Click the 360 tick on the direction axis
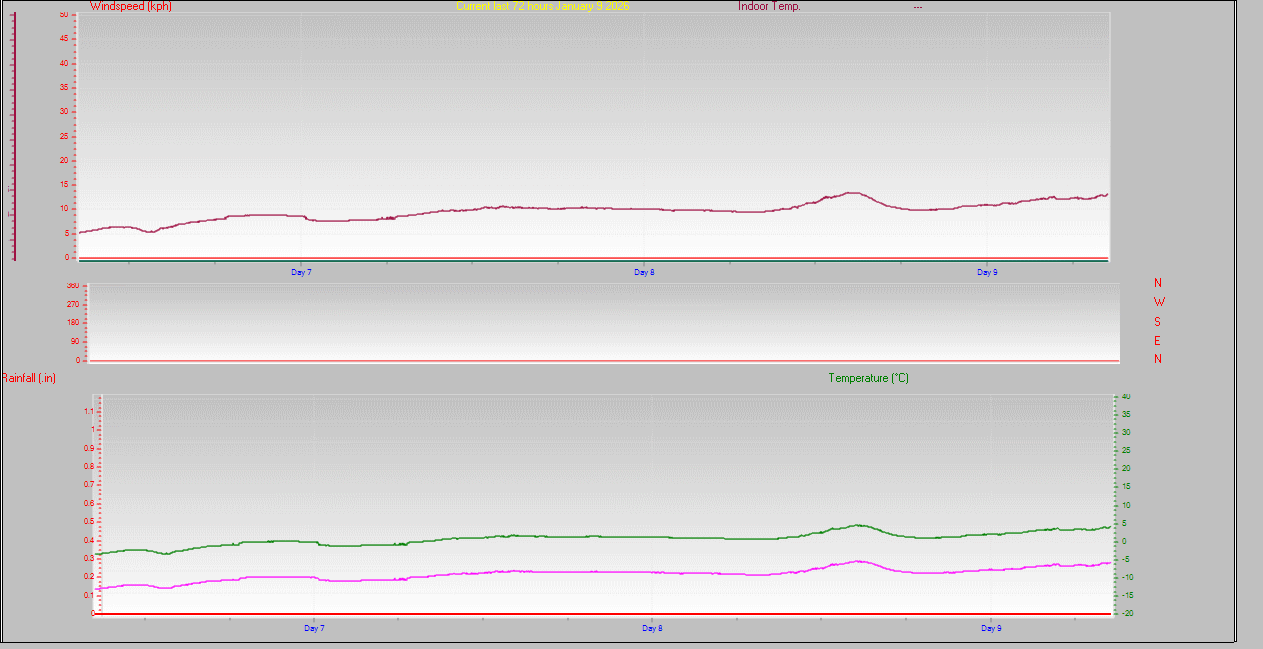Viewport: 1263px width, 649px height. (73, 286)
